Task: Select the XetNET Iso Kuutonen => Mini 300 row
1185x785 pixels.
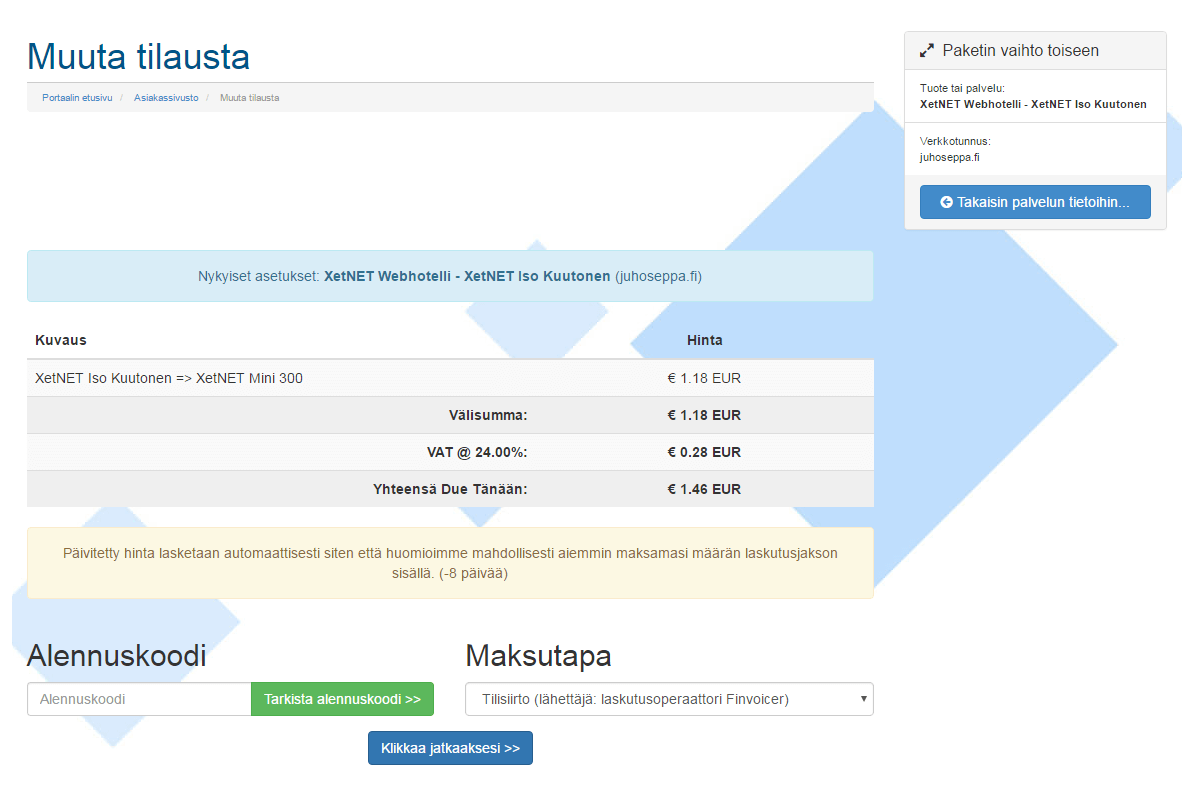Action: (x=169, y=378)
